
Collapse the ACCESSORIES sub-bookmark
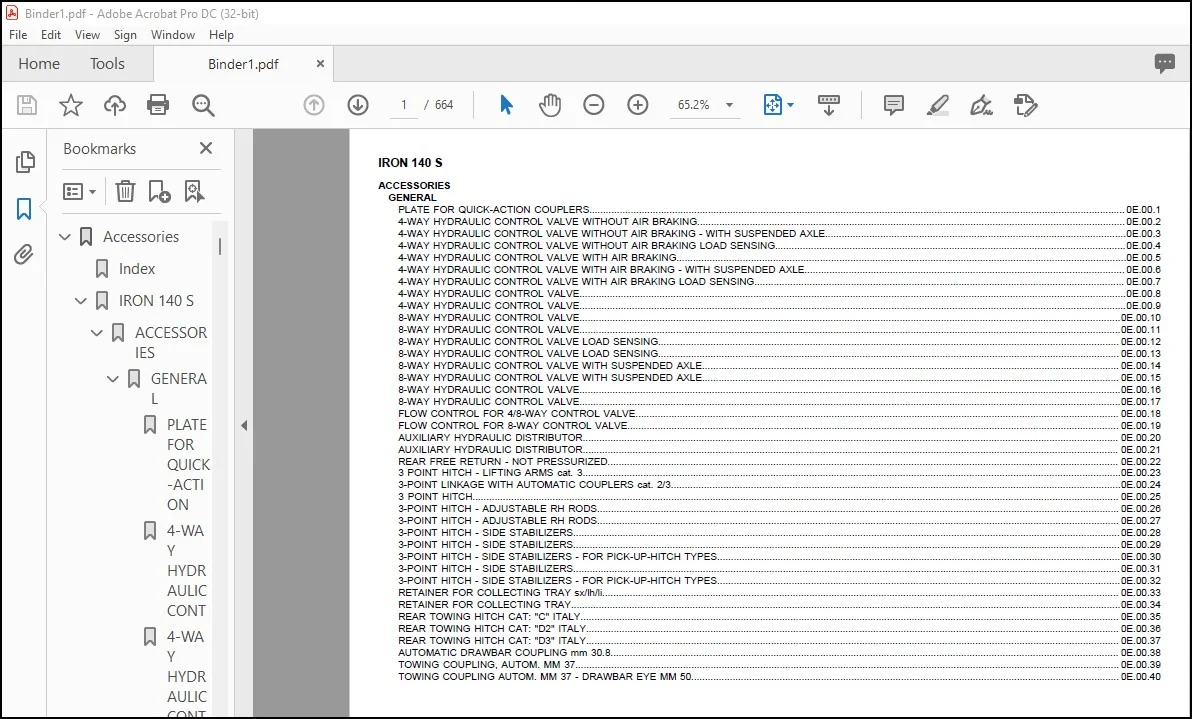97,333
